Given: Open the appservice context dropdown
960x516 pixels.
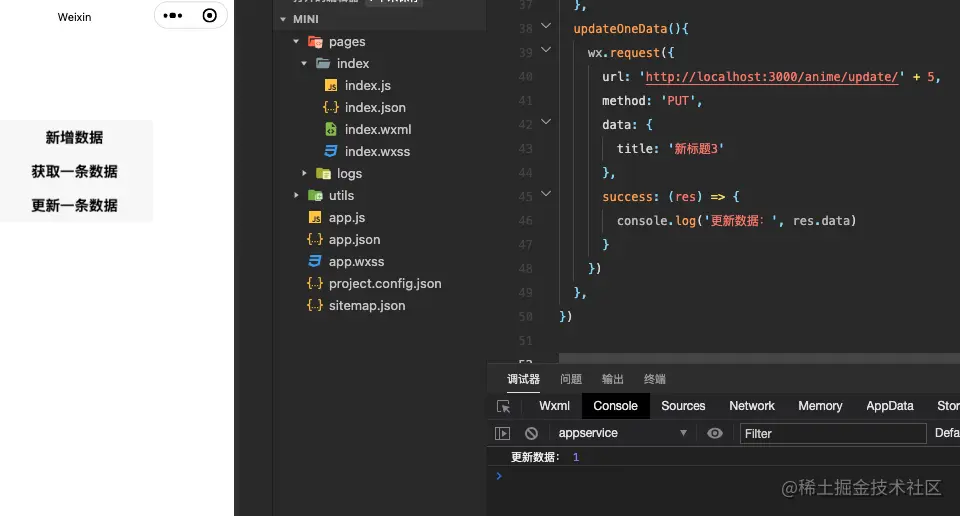Looking at the screenshot, I should [x=623, y=433].
